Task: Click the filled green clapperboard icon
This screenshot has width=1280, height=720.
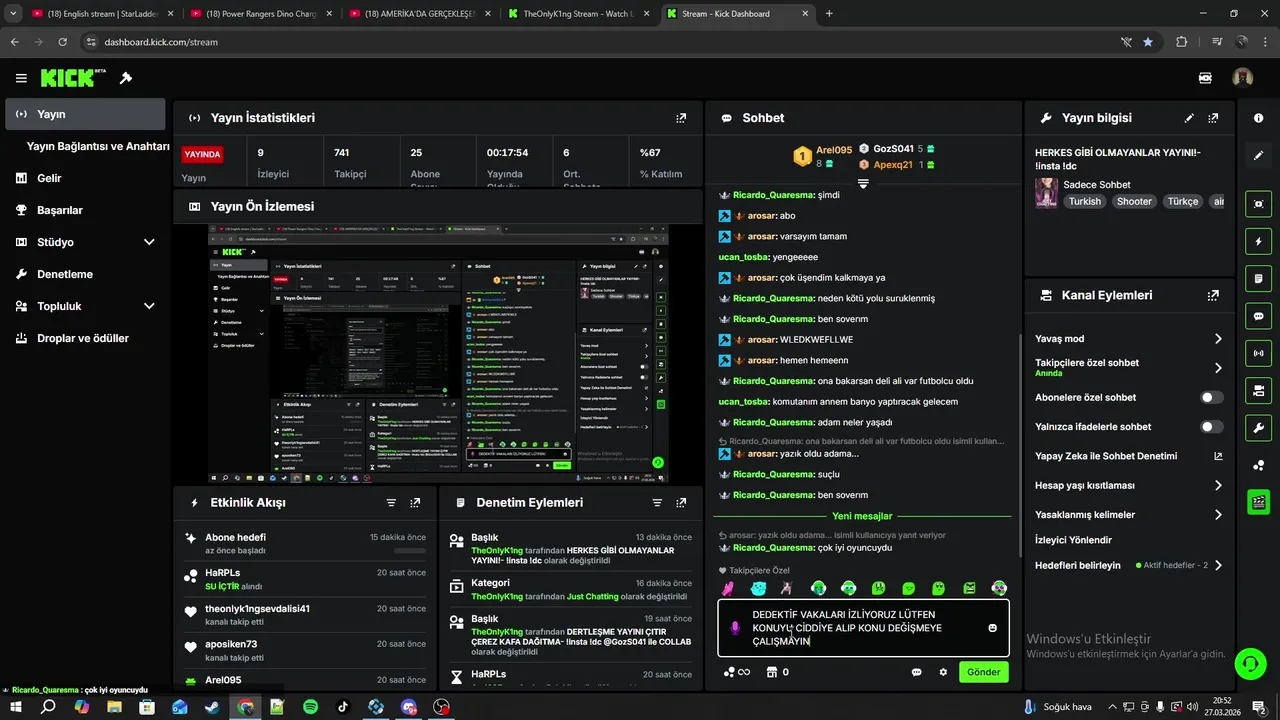Action: 1258,502
